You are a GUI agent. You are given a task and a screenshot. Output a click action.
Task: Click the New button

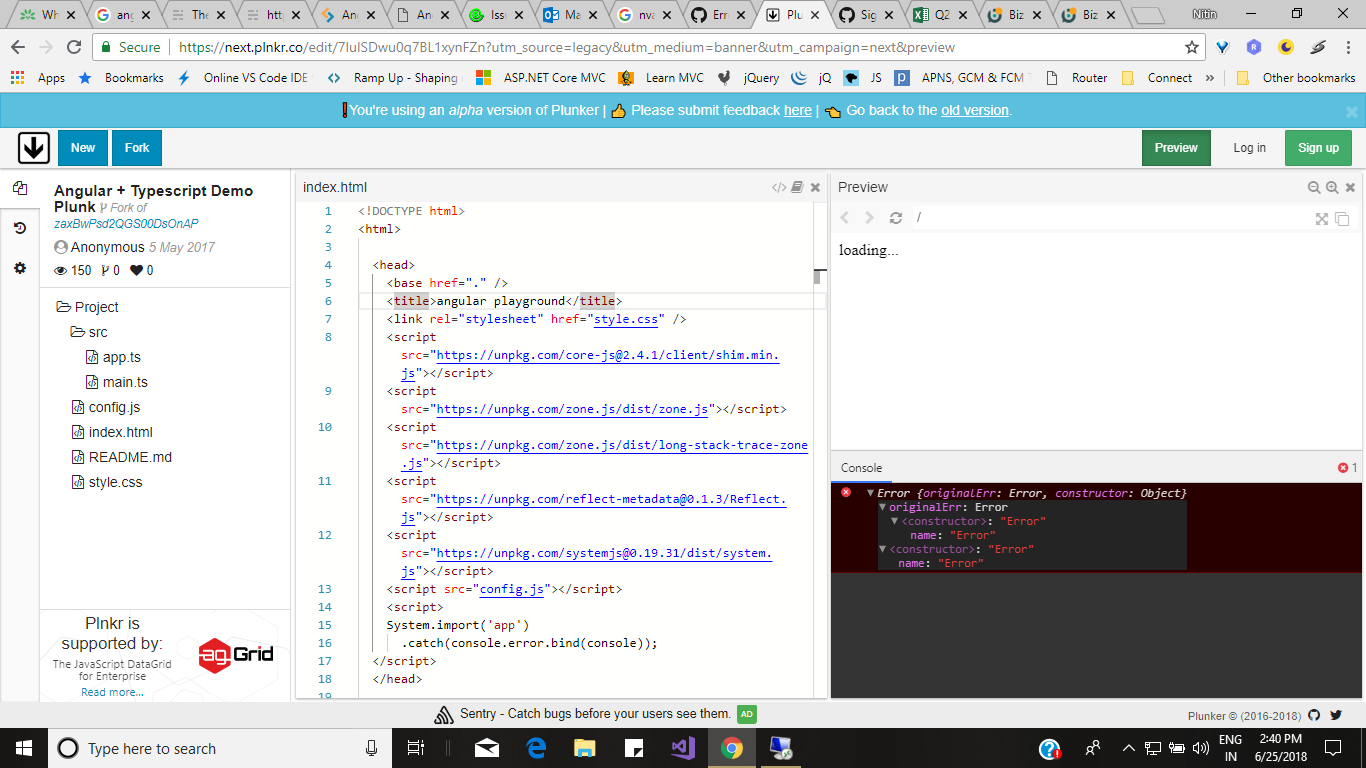82,147
